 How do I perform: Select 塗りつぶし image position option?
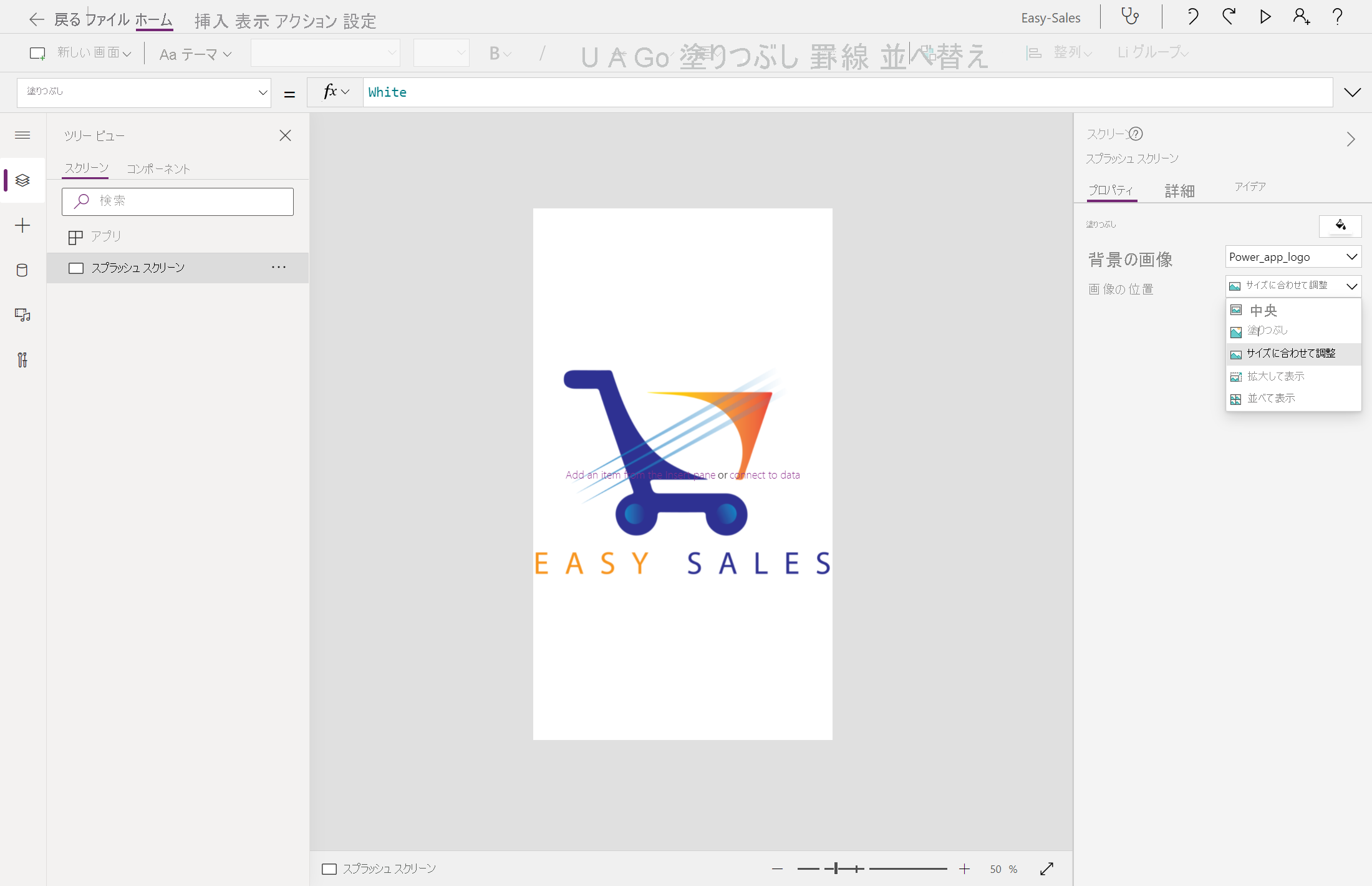click(1293, 331)
